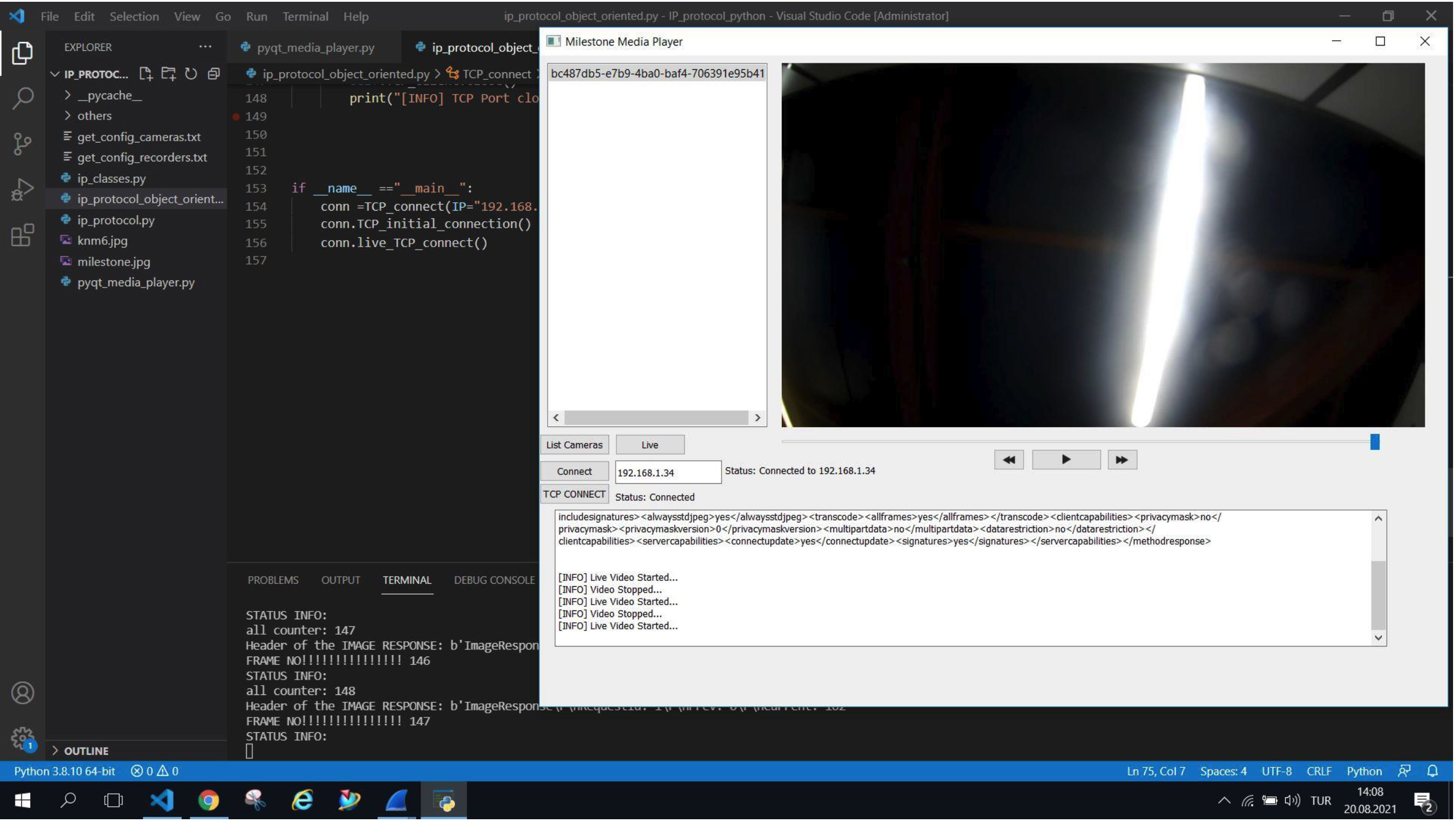Open knm6.jpg in Explorer
This screenshot has height=821, width=1456.
pyautogui.click(x=102, y=241)
